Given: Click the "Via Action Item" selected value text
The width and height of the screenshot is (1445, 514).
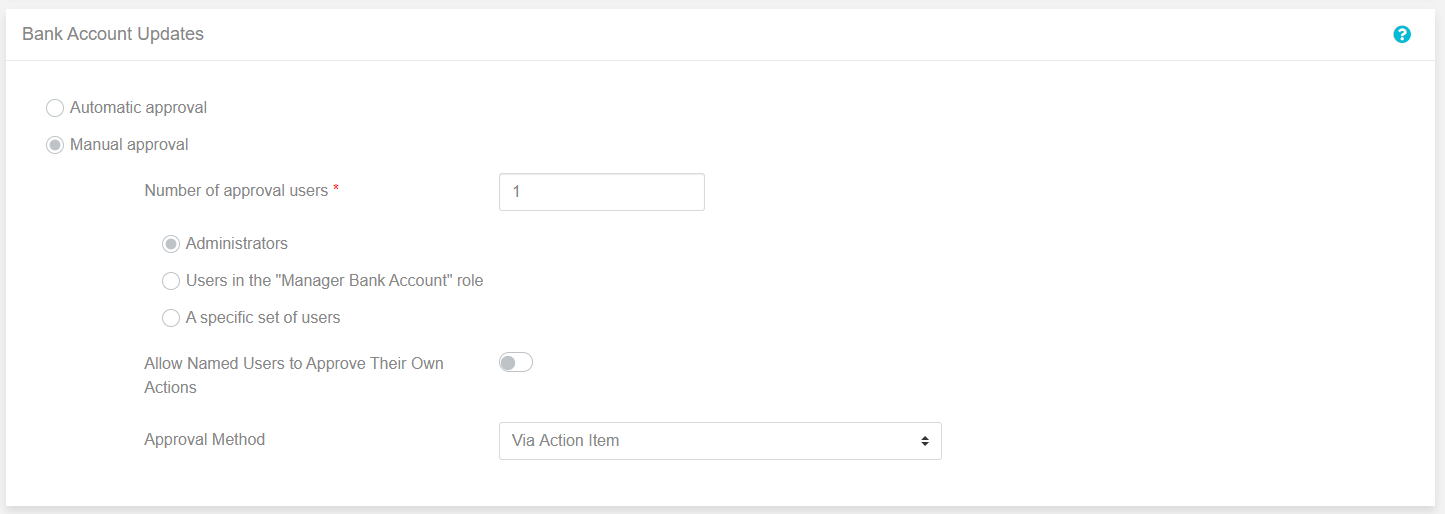Looking at the screenshot, I should [x=565, y=440].
